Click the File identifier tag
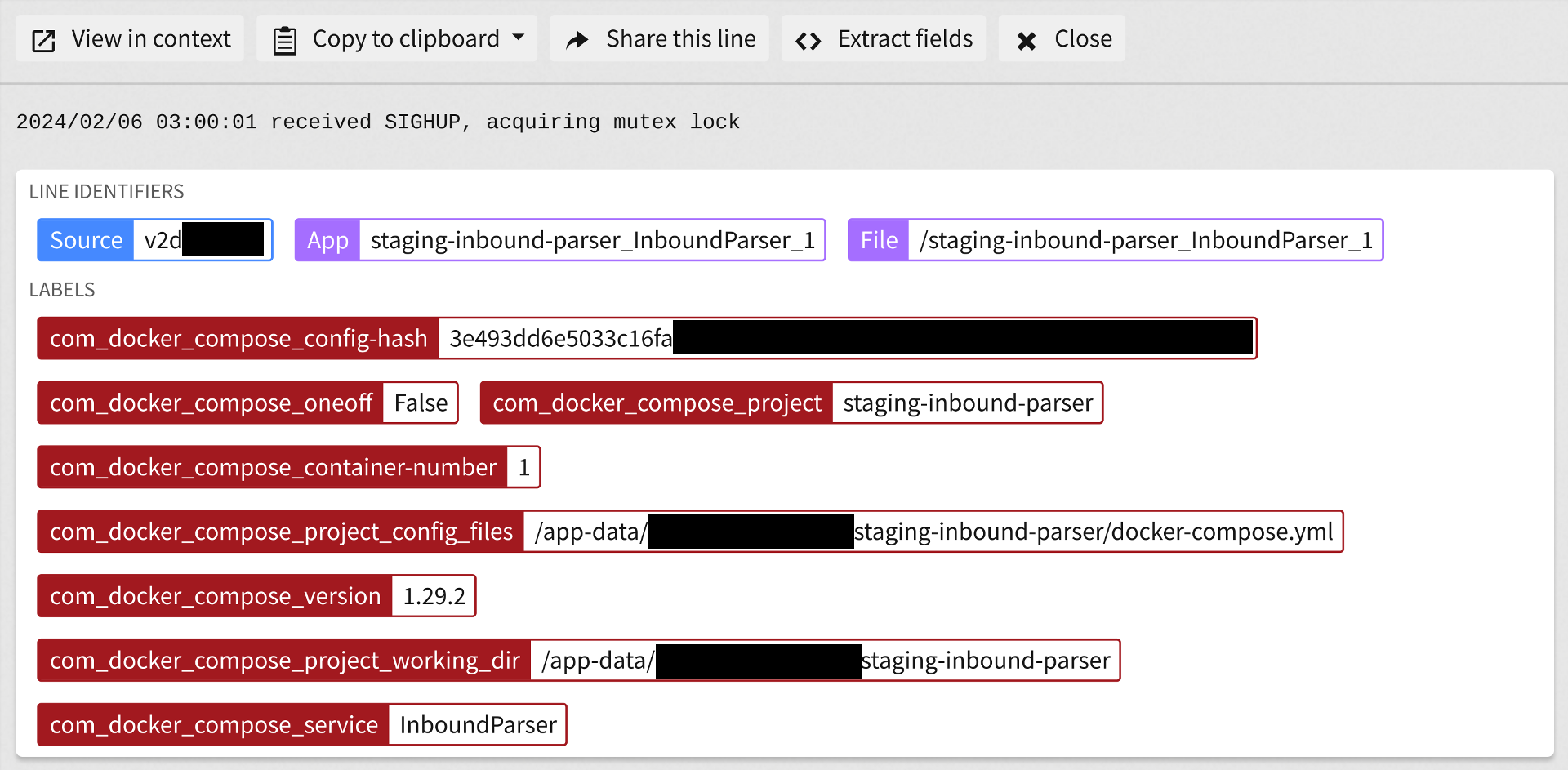1568x770 pixels. click(1115, 240)
